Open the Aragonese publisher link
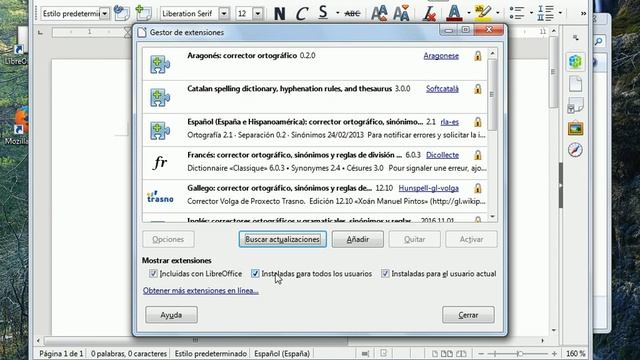640x360 pixels. pos(441,56)
